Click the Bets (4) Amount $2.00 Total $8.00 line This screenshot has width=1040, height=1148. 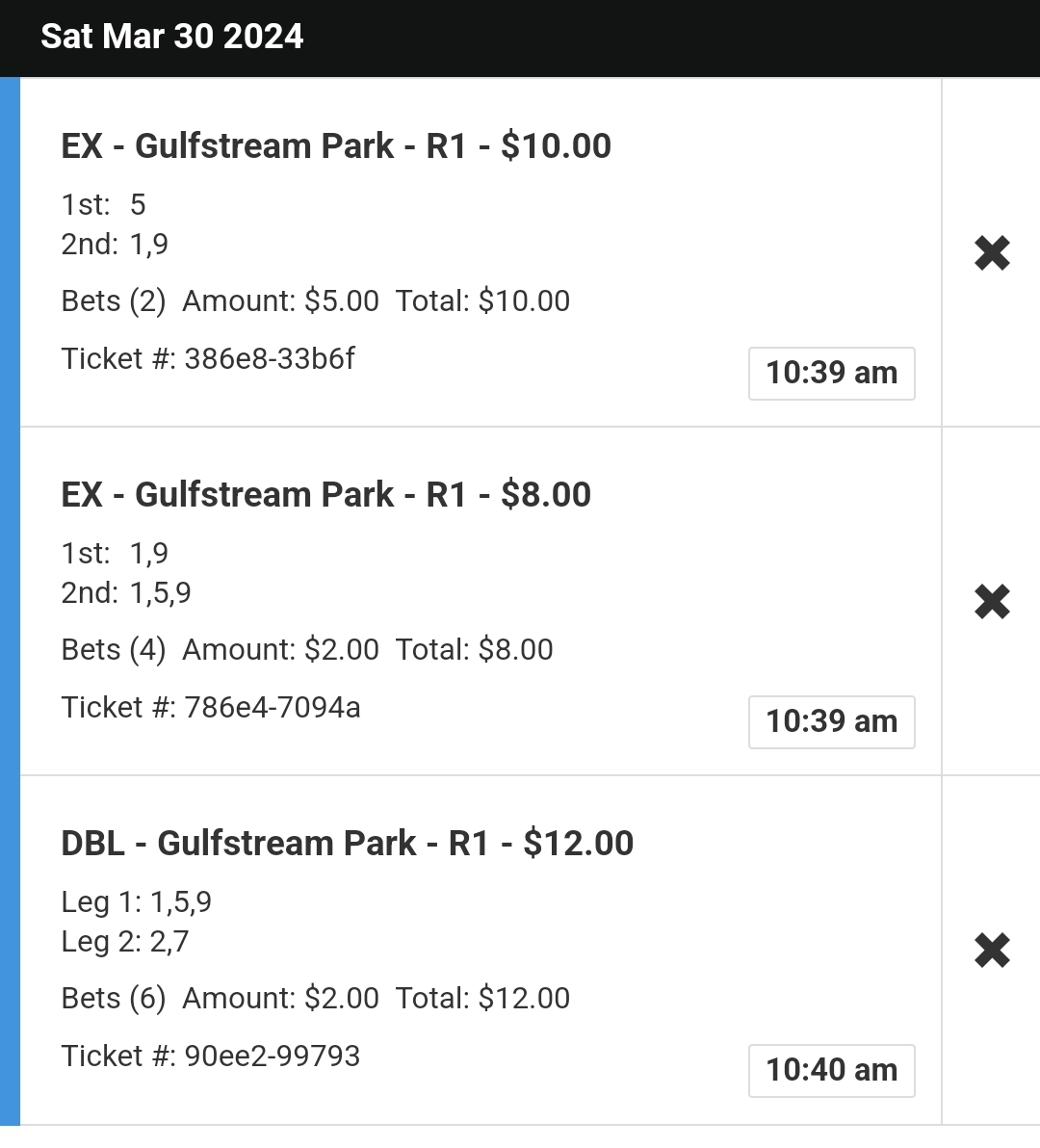(x=307, y=649)
